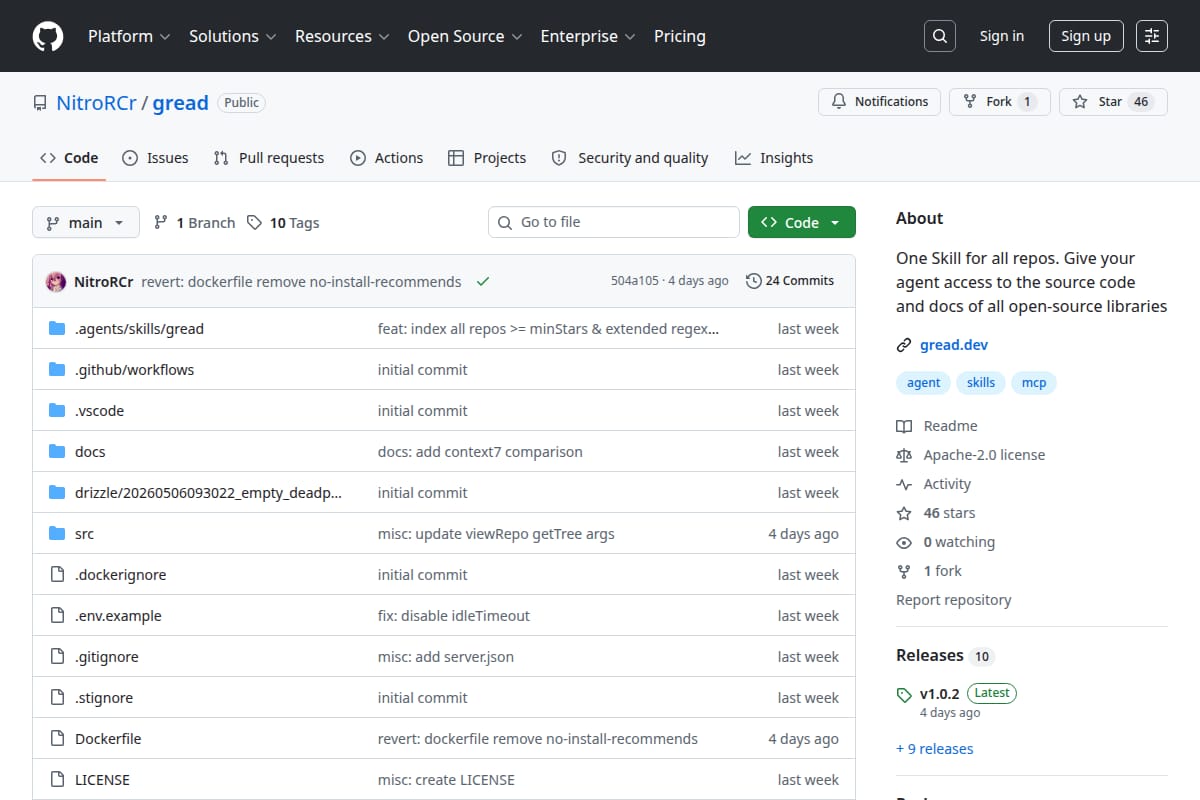Open the Pricing page
The height and width of the screenshot is (800, 1200).
(680, 36)
